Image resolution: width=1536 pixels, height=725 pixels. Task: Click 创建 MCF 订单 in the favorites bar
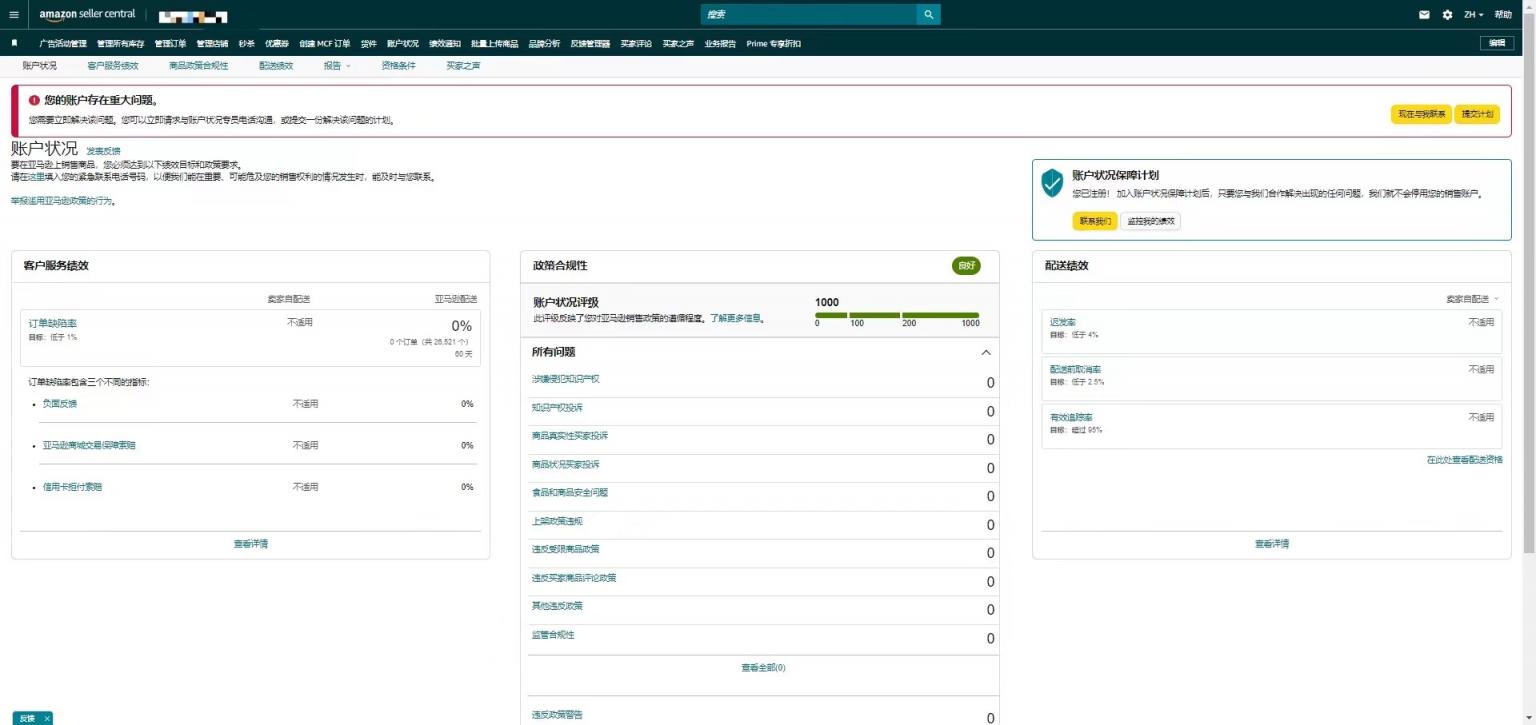(x=325, y=44)
